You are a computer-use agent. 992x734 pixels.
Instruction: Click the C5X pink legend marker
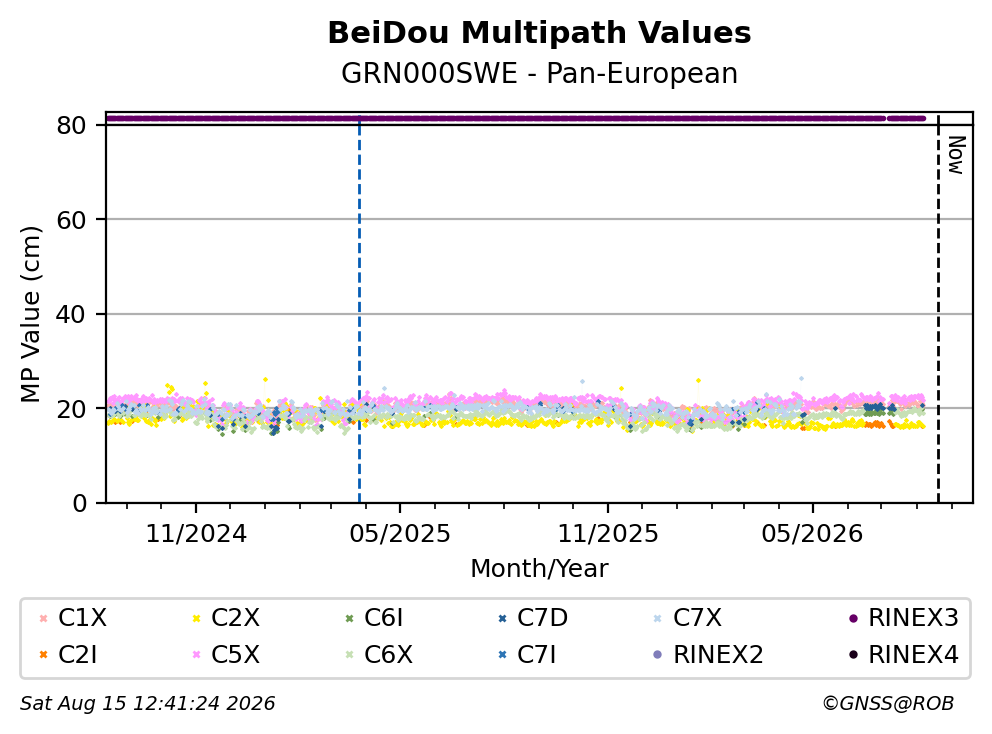(196, 655)
